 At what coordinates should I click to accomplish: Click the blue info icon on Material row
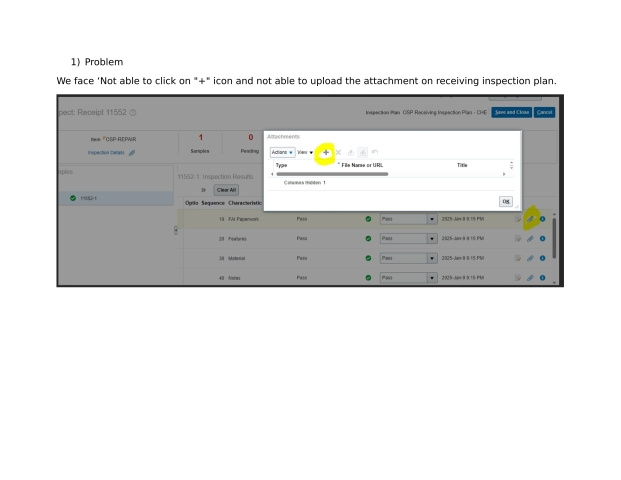[543, 258]
